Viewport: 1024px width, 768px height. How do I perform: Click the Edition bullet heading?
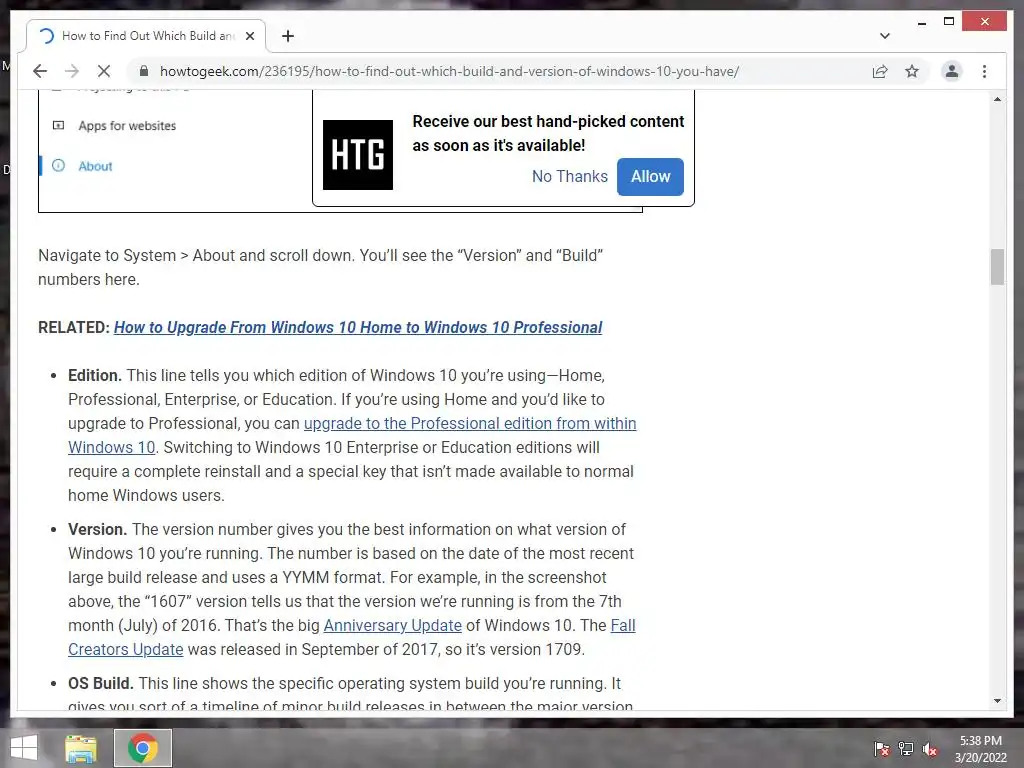pyautogui.click(x=95, y=376)
